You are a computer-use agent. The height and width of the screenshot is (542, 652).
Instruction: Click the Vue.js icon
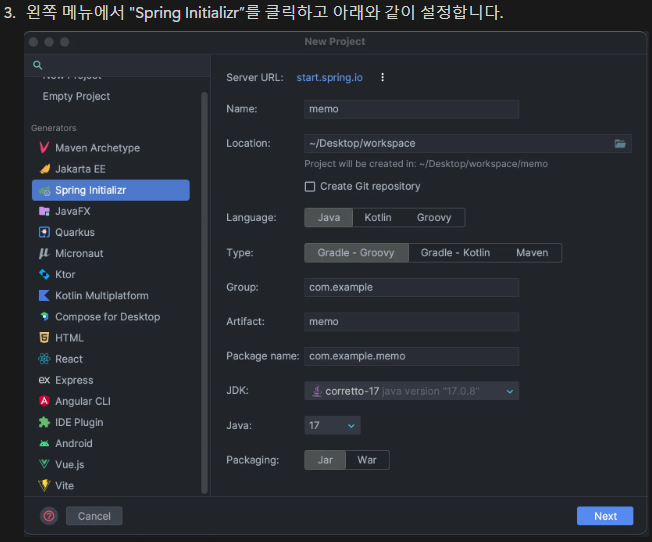44,464
